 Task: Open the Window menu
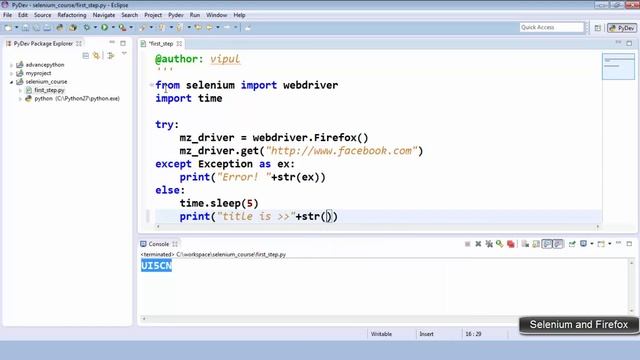click(216, 15)
